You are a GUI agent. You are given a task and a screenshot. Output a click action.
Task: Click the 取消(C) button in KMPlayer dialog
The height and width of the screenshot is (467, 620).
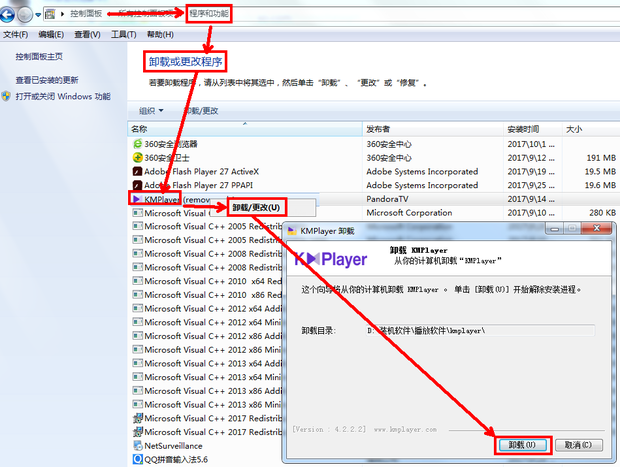click(578, 445)
